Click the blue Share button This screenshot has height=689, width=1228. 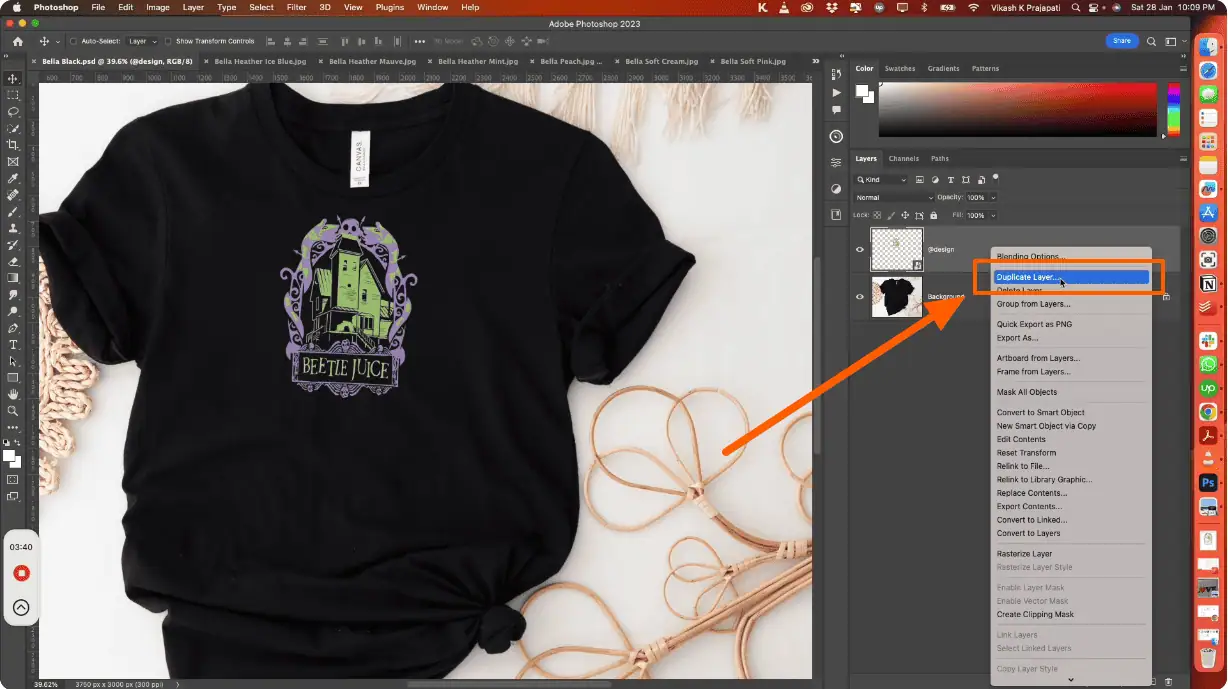point(1121,41)
